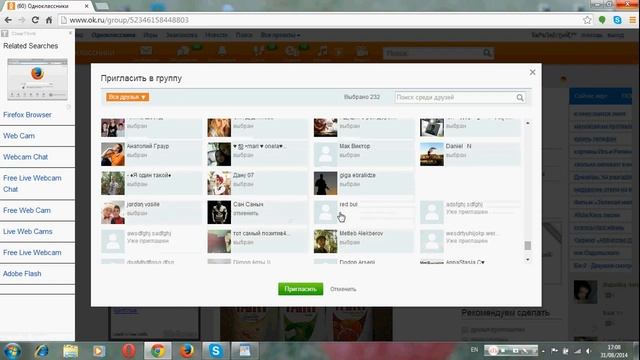Click the browser forward arrow
Image resolution: width=640 pixels, height=360 pixels.
coord(22,20)
